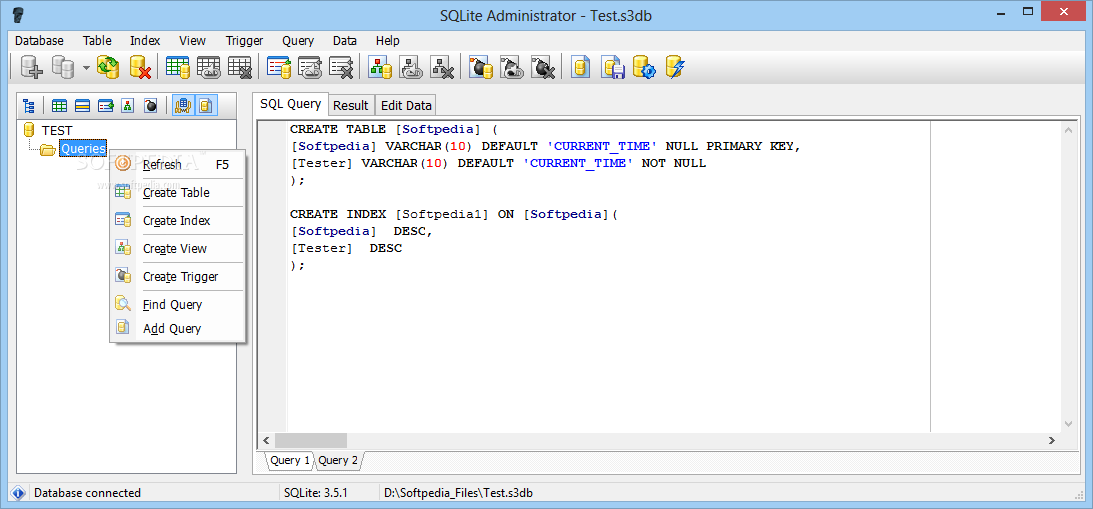Click the Edit Table toolbar icon
This screenshot has width=1093, height=509.
pyautogui.click(x=208, y=67)
